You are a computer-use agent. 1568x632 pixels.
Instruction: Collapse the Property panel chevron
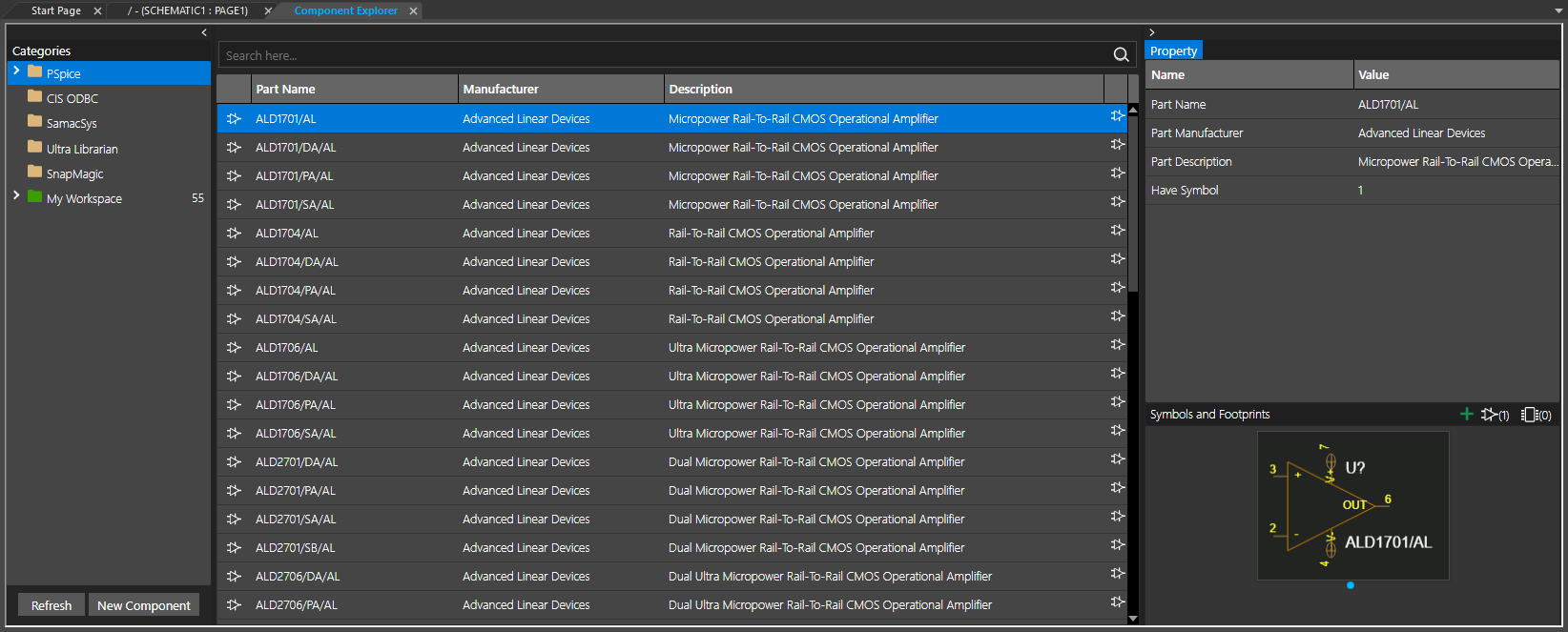coord(1152,33)
